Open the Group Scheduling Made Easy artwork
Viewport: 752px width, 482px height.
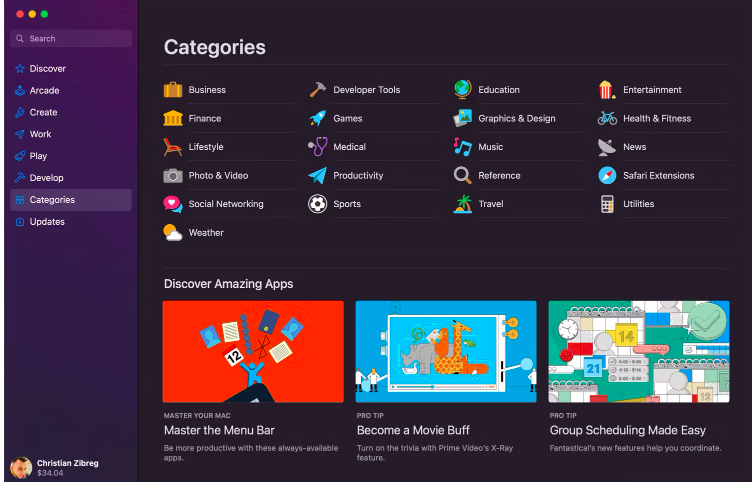639,352
